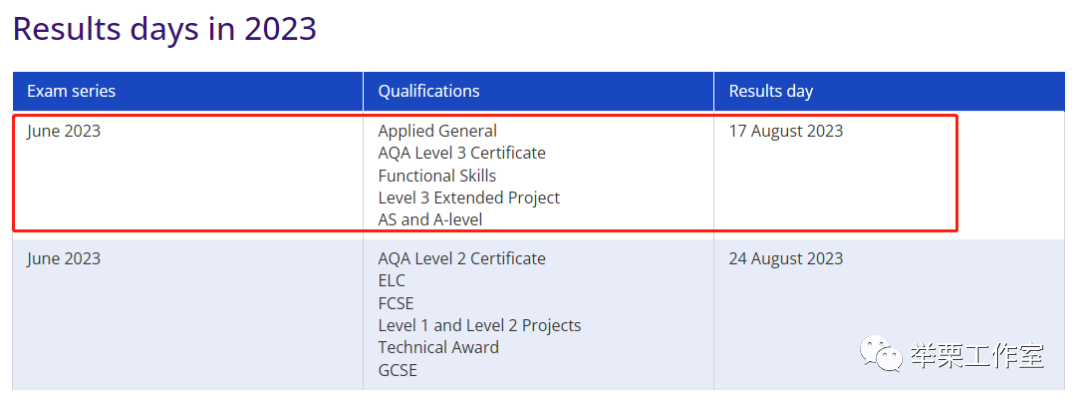The height and width of the screenshot is (404, 1080).
Task: Click "AS and A-level" entry
Action: [x=430, y=220]
